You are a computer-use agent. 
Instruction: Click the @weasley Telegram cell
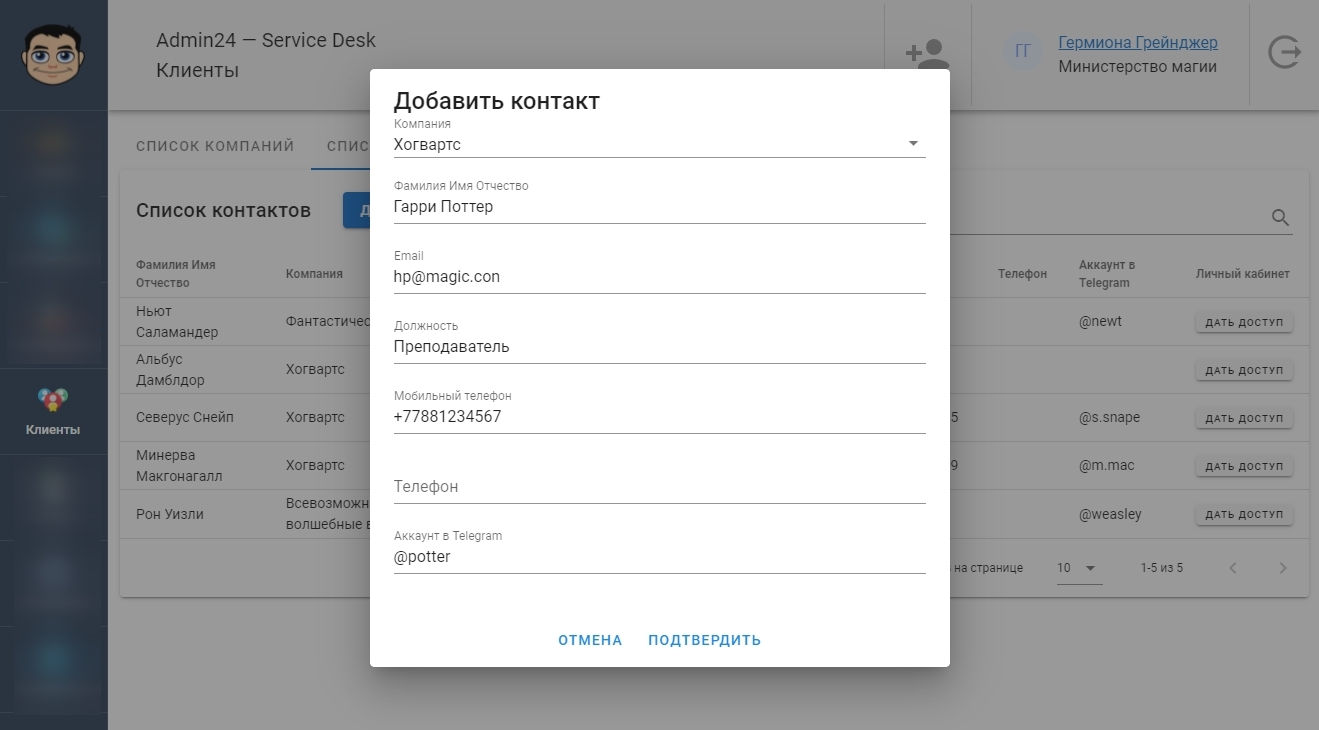[x=1110, y=514]
